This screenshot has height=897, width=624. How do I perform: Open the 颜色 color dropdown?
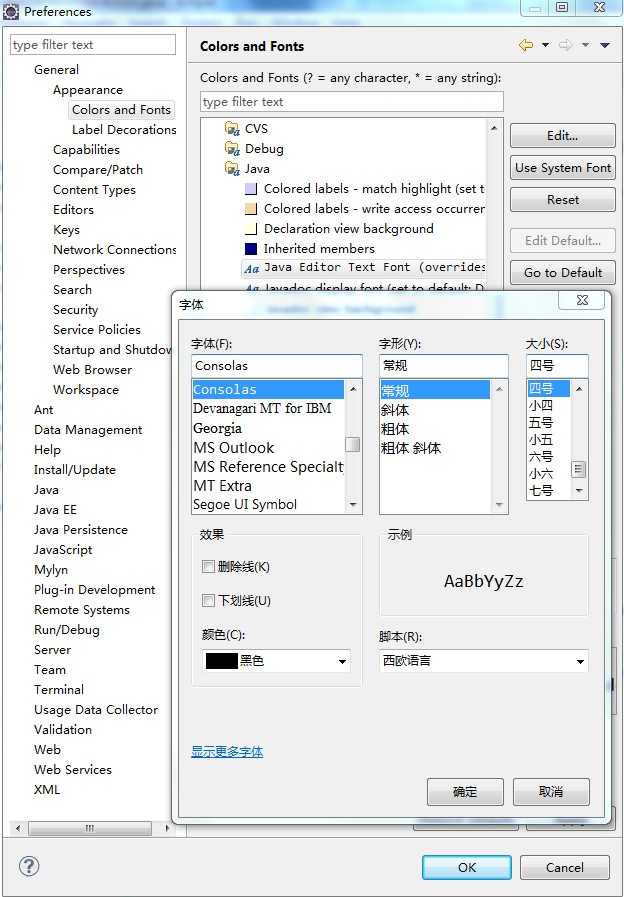click(342, 661)
